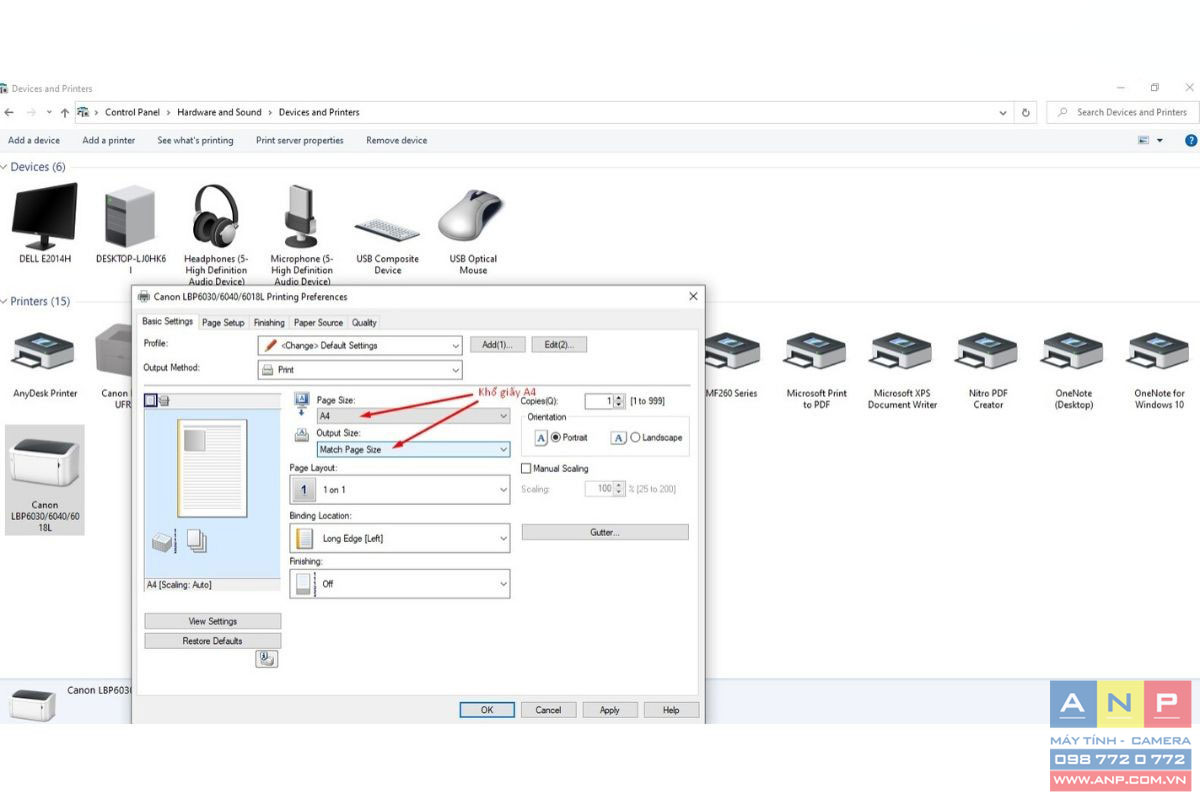The width and height of the screenshot is (1200, 800).
Task: Switch to page preview mode icon in dialog
Action: coord(150,401)
